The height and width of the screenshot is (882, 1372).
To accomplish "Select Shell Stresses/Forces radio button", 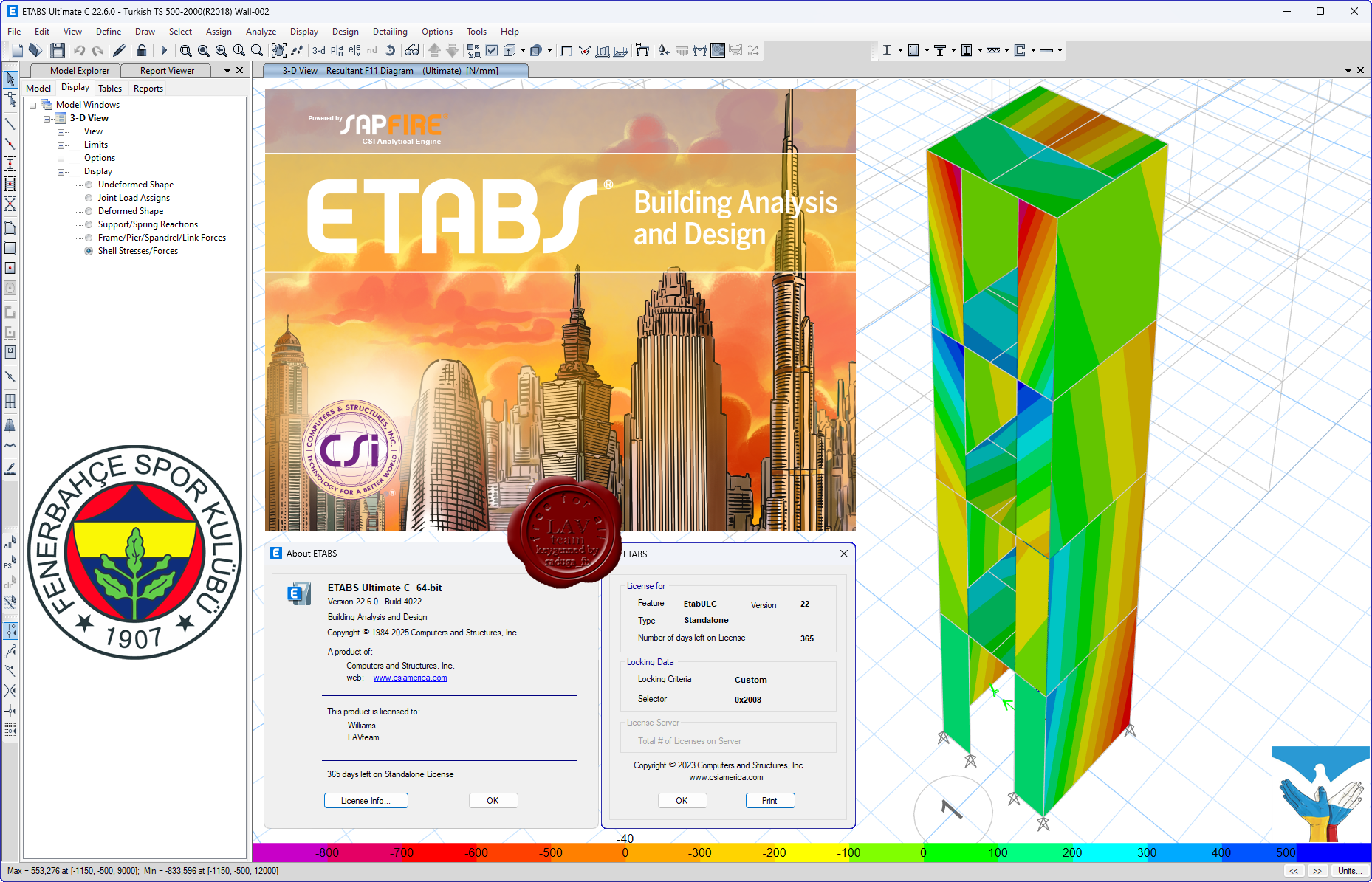I will coord(89,251).
